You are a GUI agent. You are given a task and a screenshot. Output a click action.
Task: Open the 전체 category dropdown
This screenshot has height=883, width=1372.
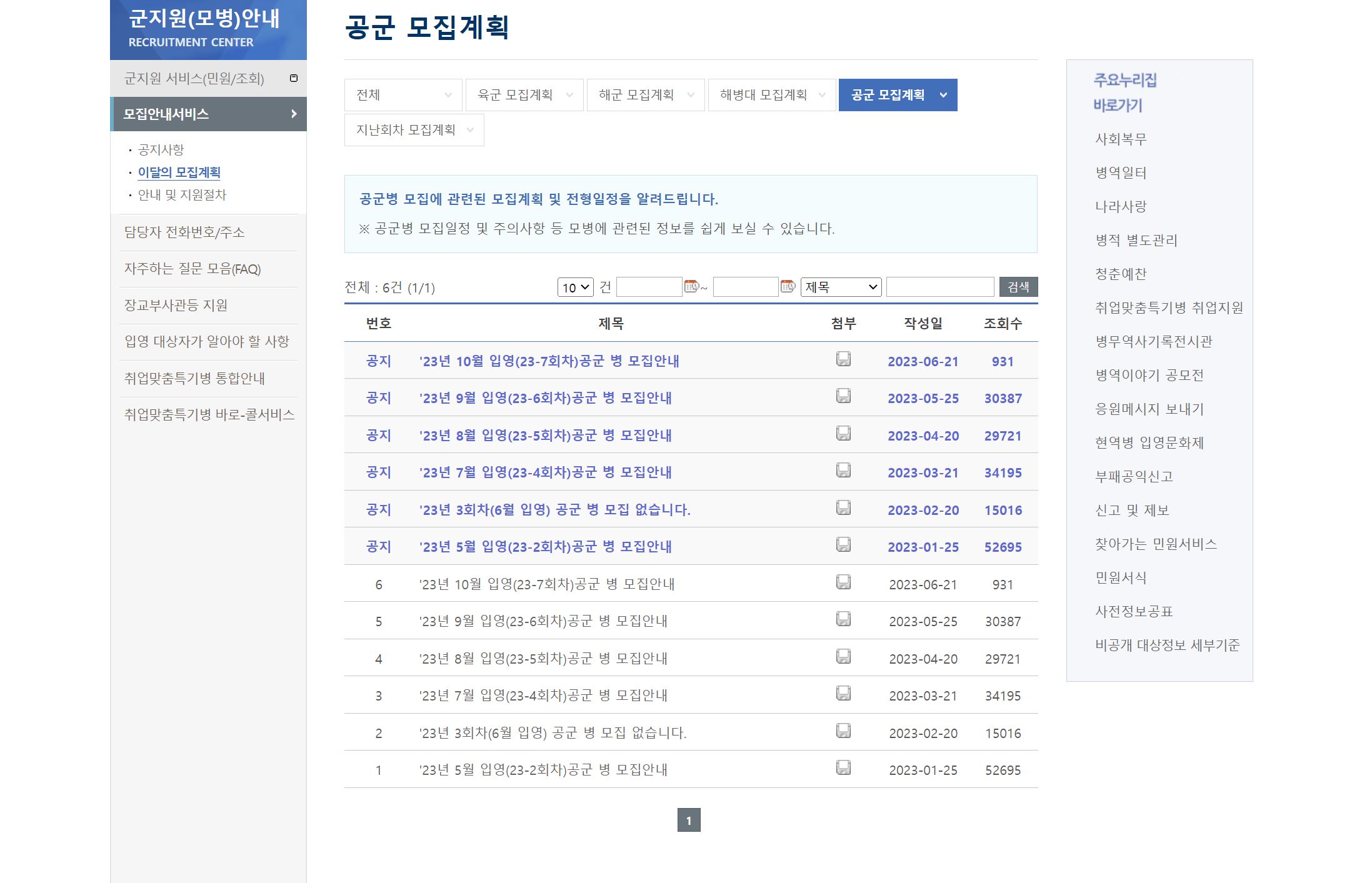[403, 95]
